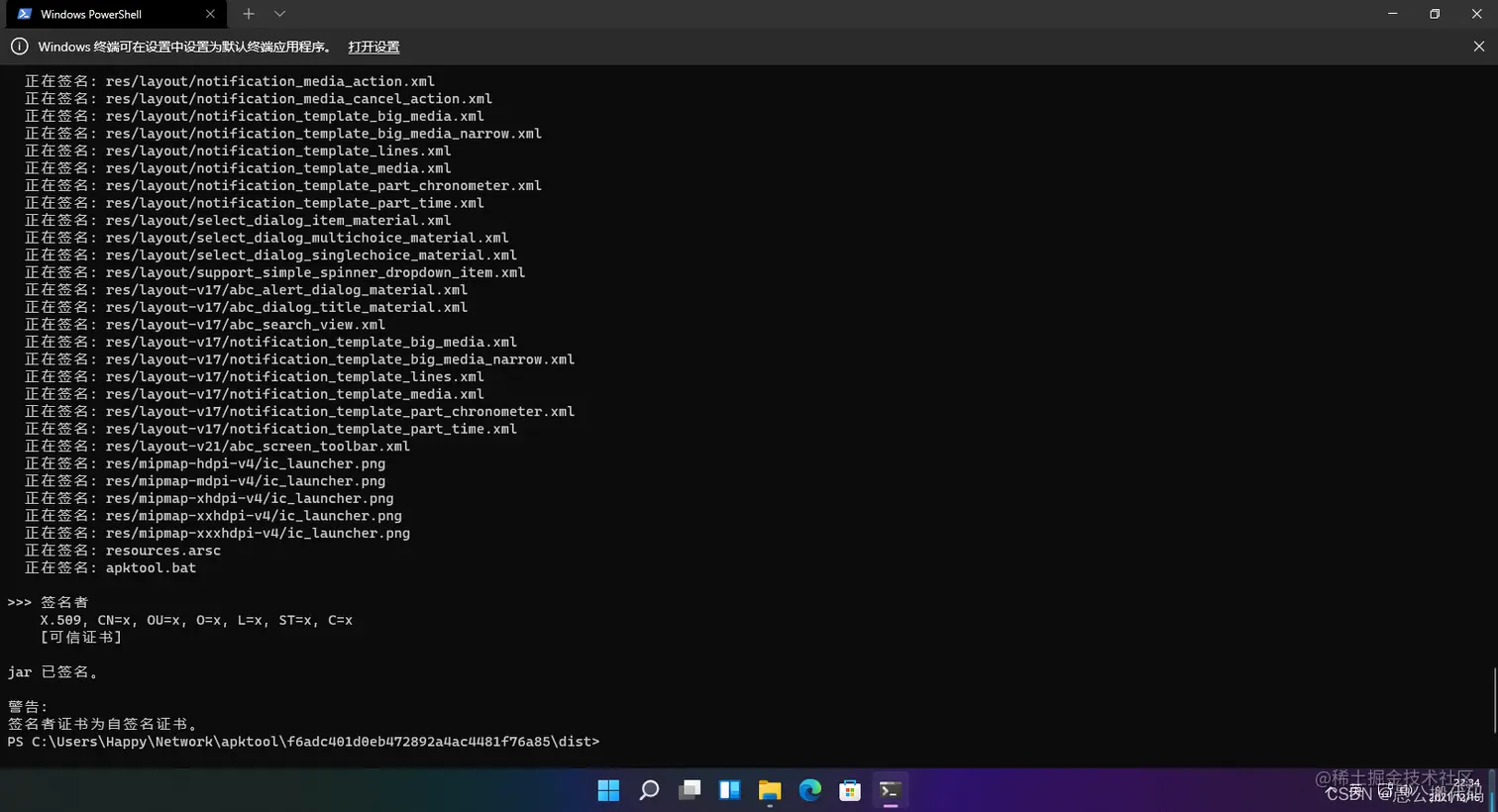This screenshot has width=1498, height=812.
Task: Click the line support_simple_spinner_dropdown_item.xml
Action: pos(275,272)
